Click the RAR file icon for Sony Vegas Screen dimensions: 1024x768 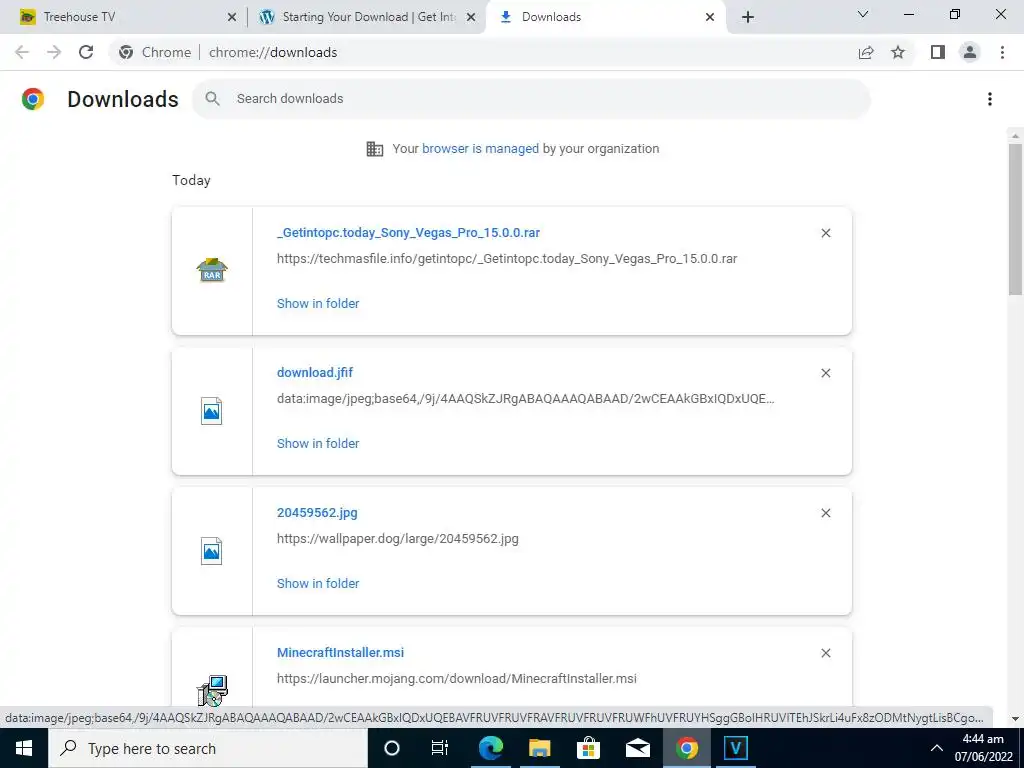(x=212, y=270)
